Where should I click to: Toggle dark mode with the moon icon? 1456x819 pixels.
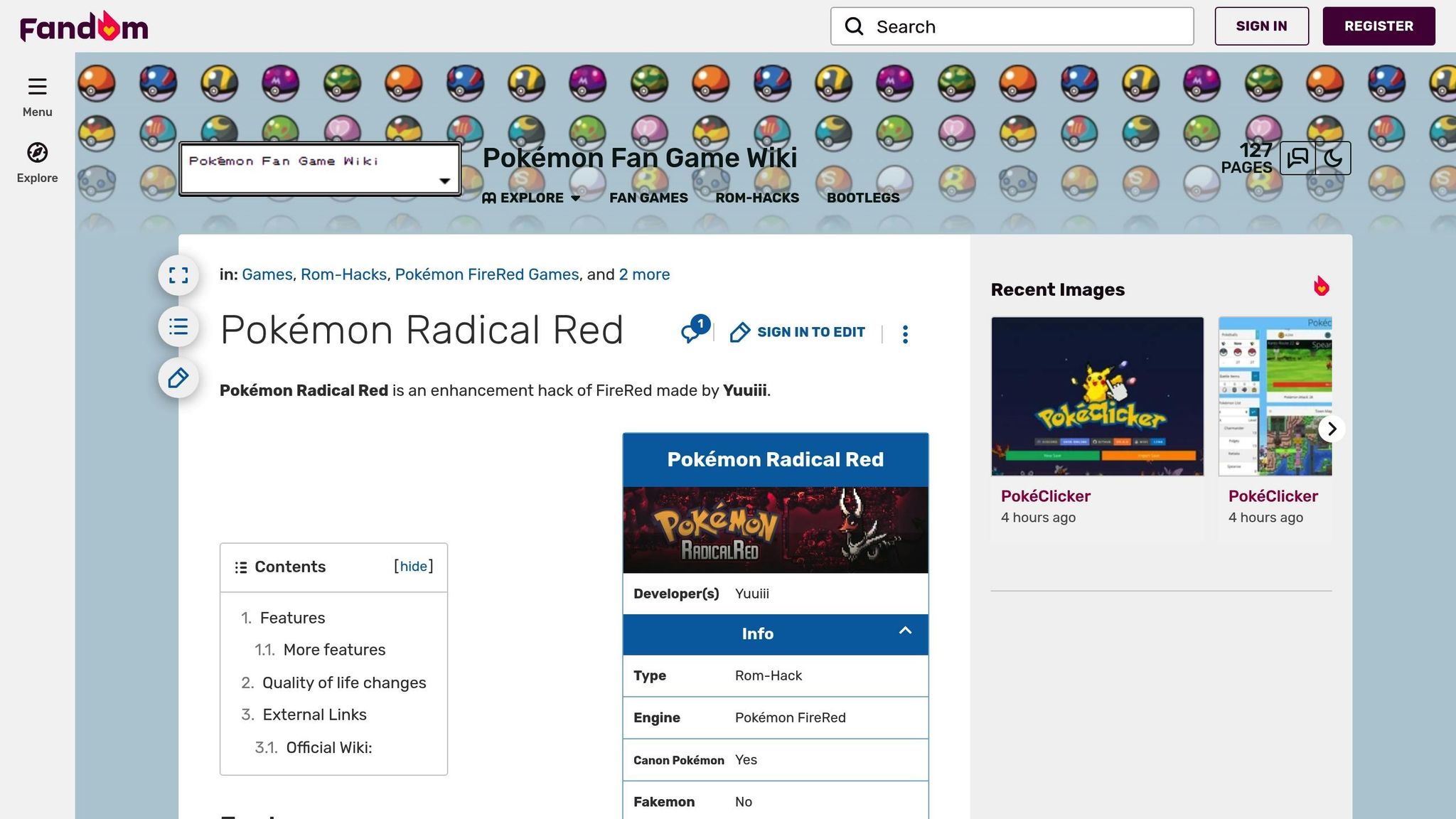[x=1334, y=158]
